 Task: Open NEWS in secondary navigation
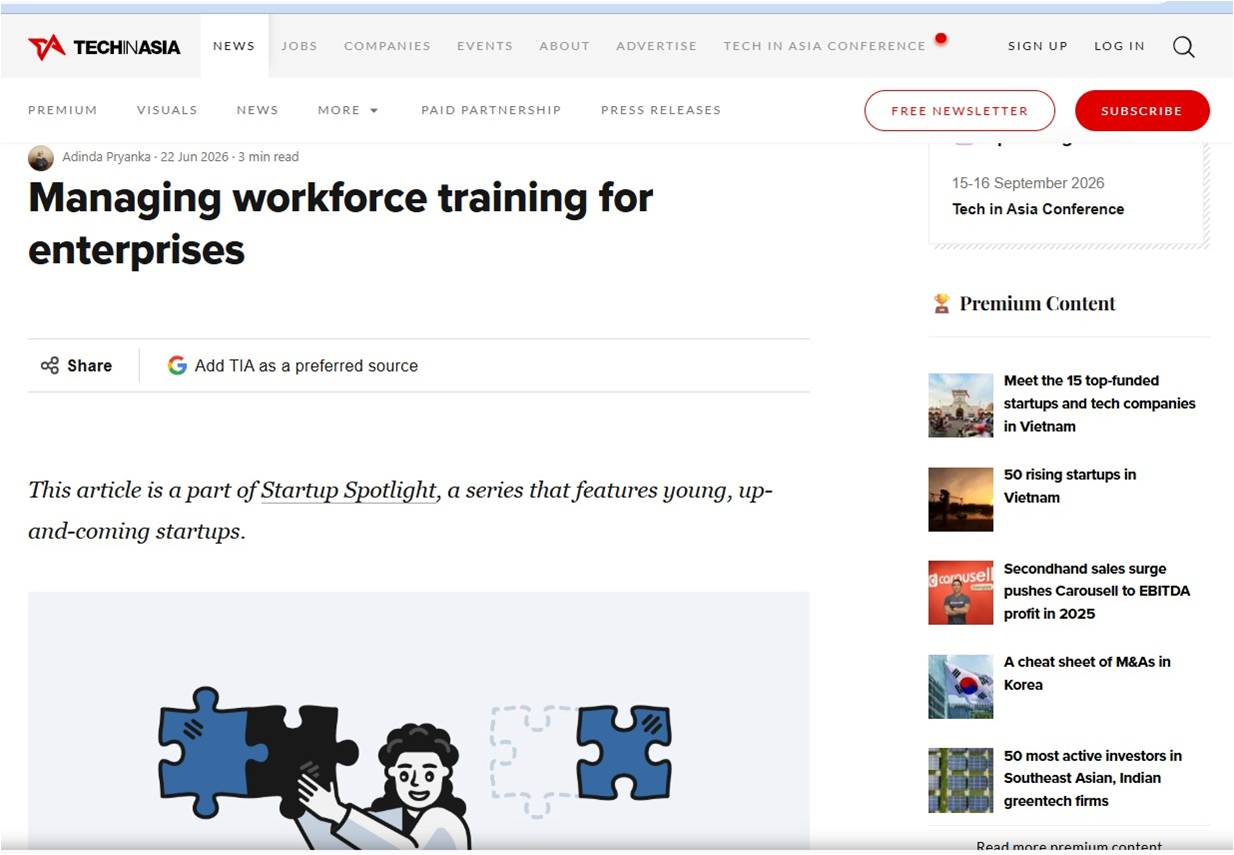coord(257,110)
